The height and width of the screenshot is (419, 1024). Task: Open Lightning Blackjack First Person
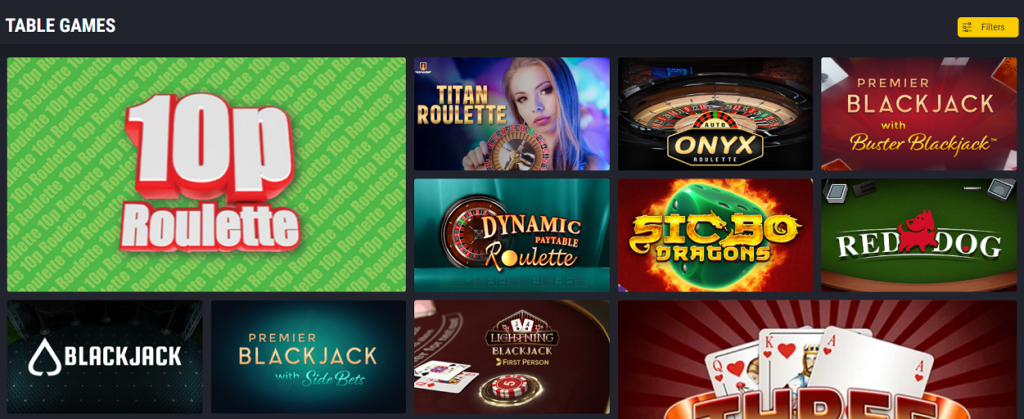click(x=512, y=356)
